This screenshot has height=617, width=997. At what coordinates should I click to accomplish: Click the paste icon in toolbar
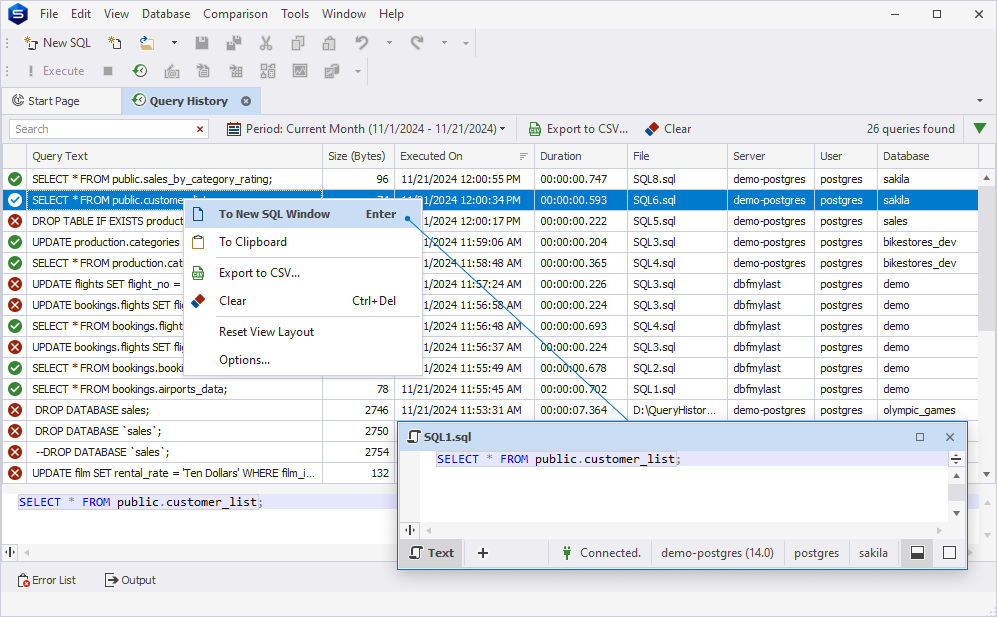tap(329, 43)
